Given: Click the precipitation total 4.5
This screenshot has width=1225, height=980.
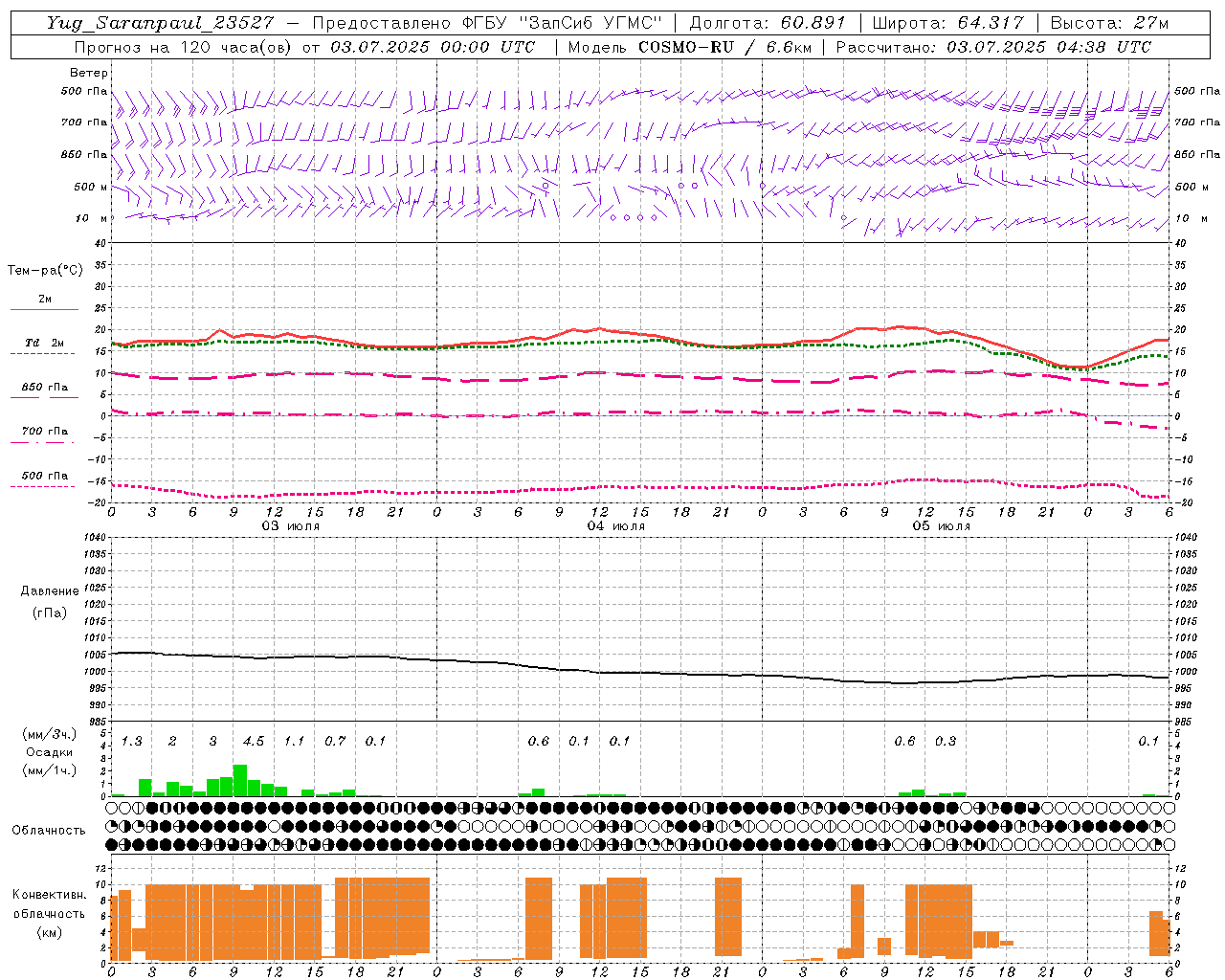Looking at the screenshot, I should [254, 741].
